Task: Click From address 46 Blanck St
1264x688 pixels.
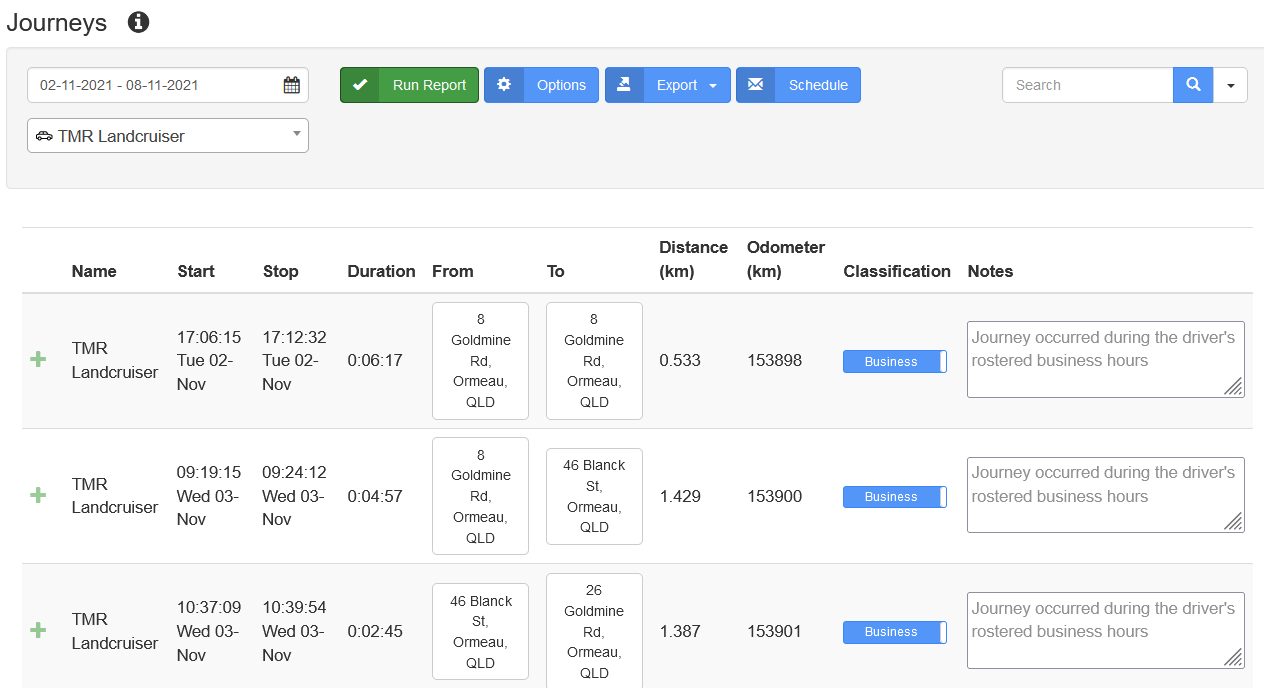Action: point(480,632)
